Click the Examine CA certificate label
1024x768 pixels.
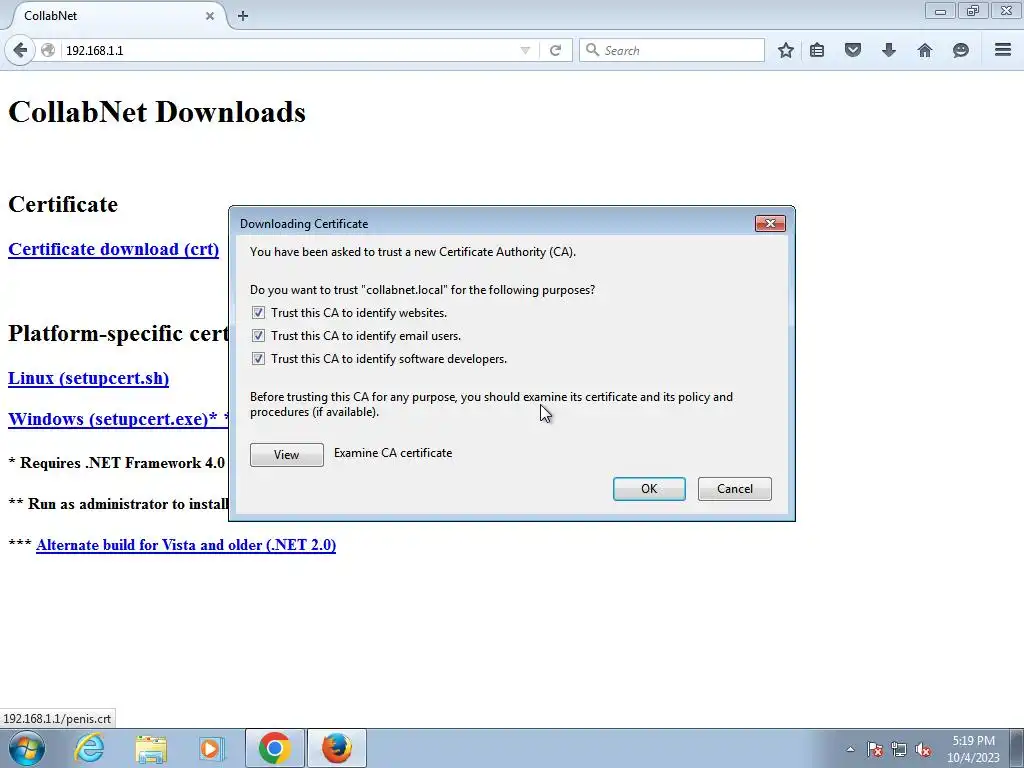tap(393, 453)
